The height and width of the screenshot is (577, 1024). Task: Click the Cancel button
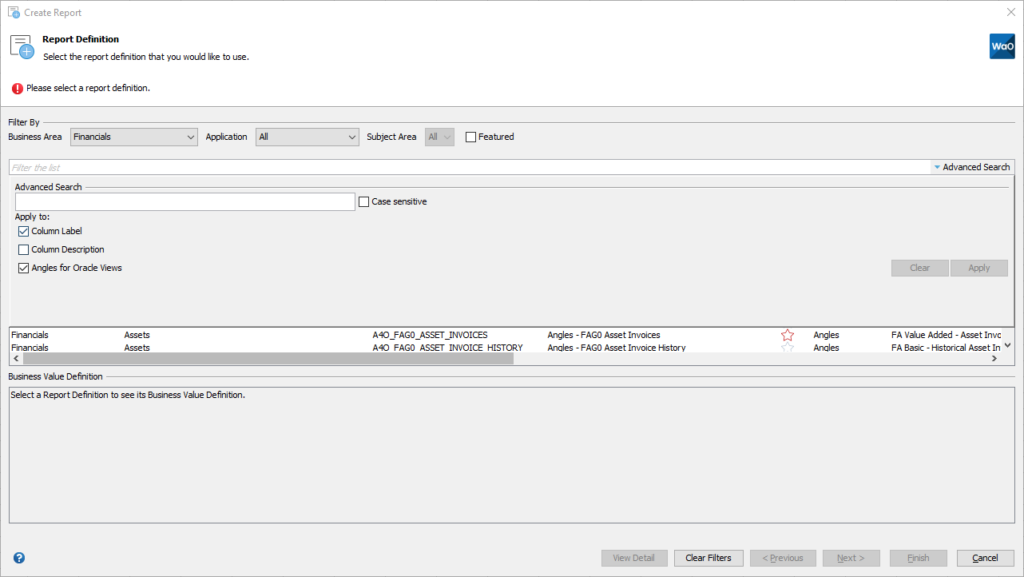pos(985,558)
